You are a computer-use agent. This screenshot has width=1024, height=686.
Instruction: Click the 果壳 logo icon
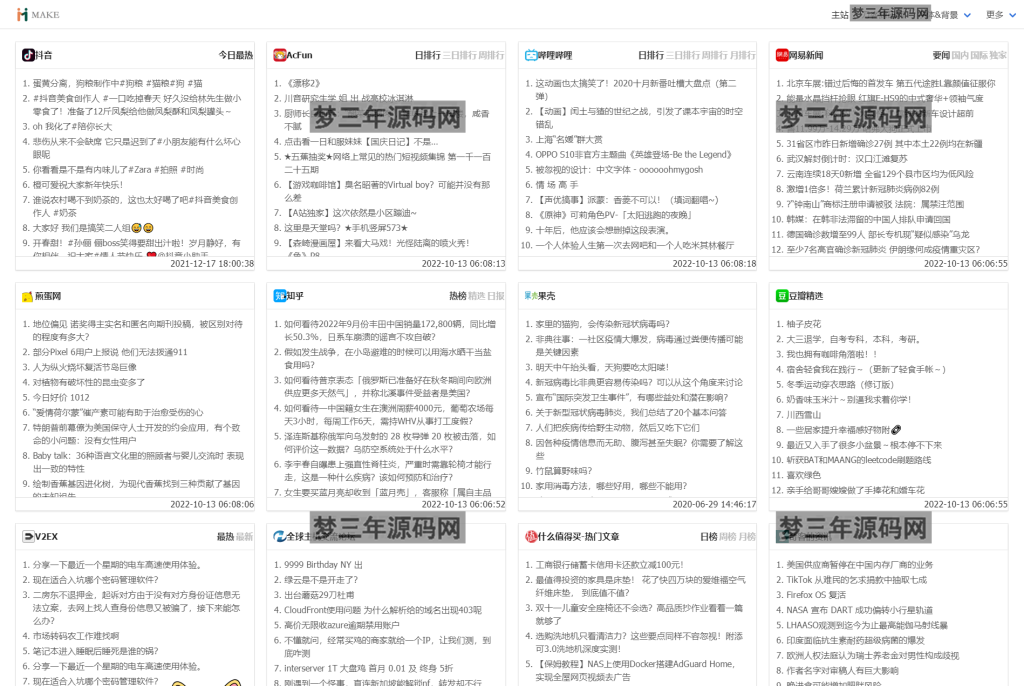pyautogui.click(x=531, y=296)
